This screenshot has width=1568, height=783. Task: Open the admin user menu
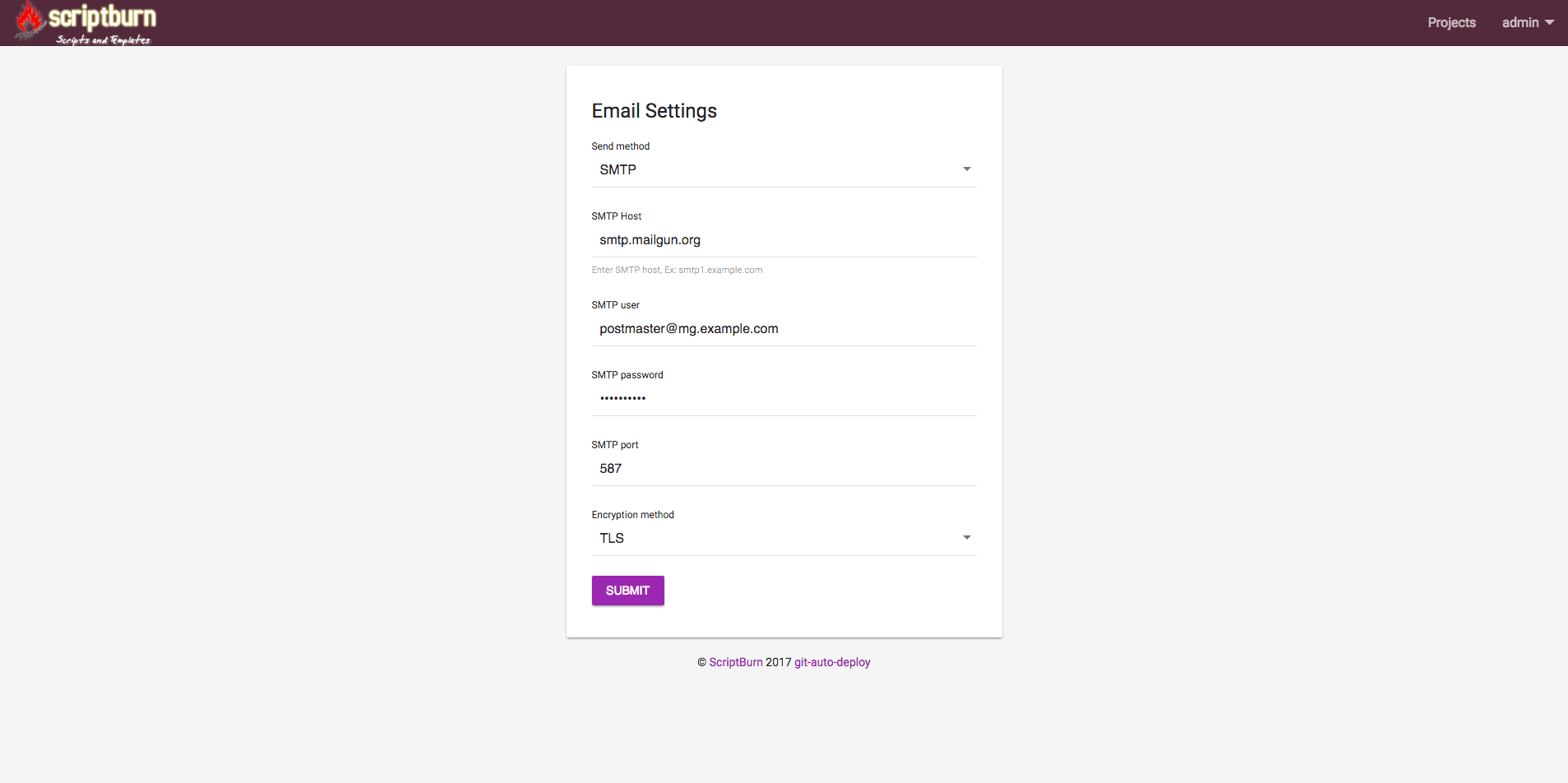pyautogui.click(x=1519, y=23)
